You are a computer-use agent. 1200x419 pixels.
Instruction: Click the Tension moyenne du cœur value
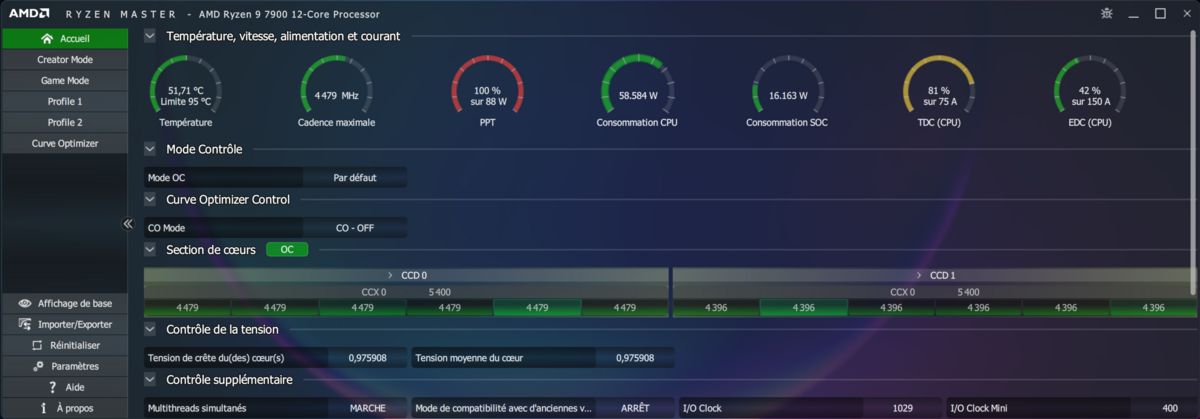[x=634, y=357]
